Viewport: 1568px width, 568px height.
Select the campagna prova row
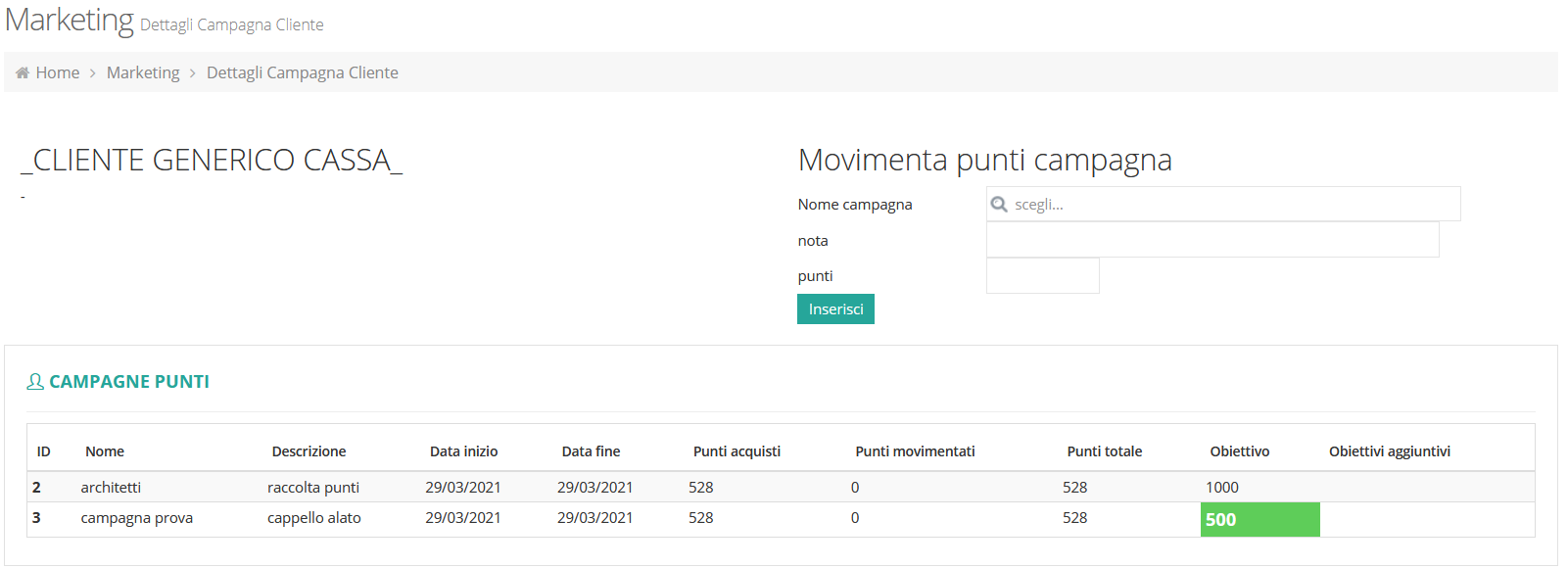[x=781, y=519]
